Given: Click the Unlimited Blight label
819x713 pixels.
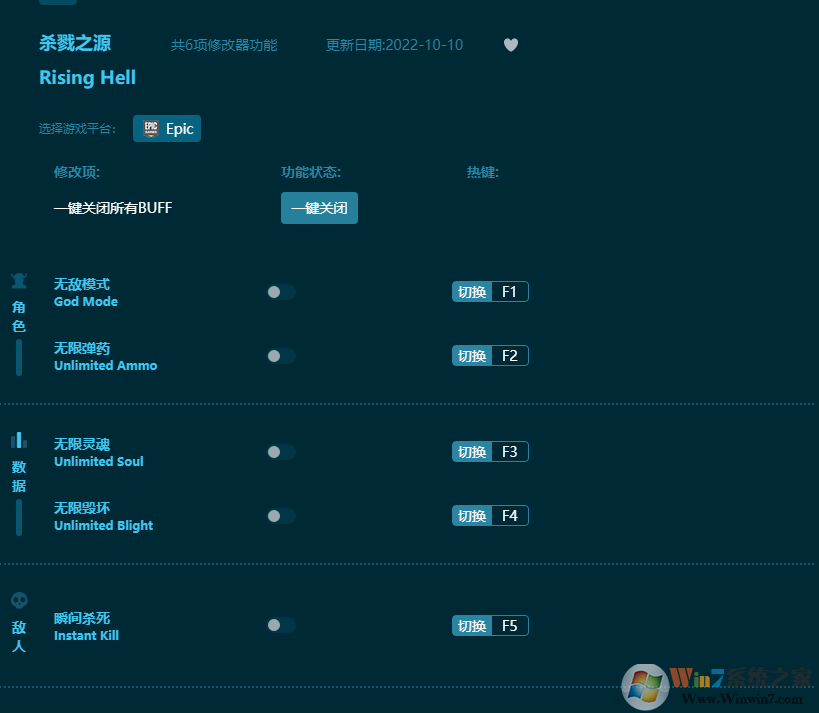Looking at the screenshot, I should 103,525.
